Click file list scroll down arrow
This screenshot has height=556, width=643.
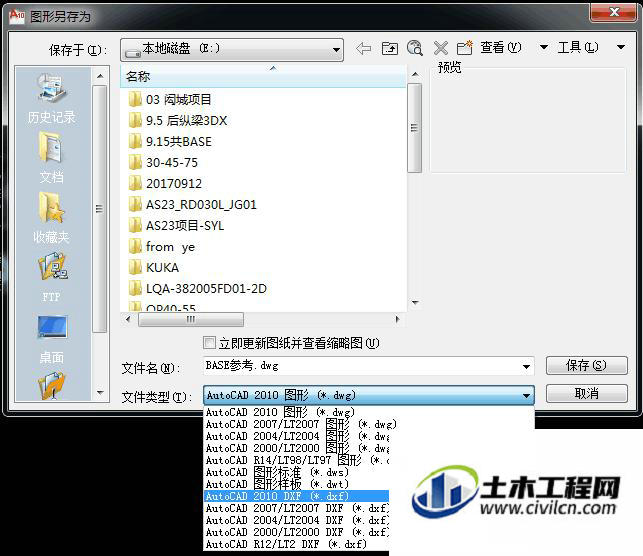pyautogui.click(x=415, y=303)
